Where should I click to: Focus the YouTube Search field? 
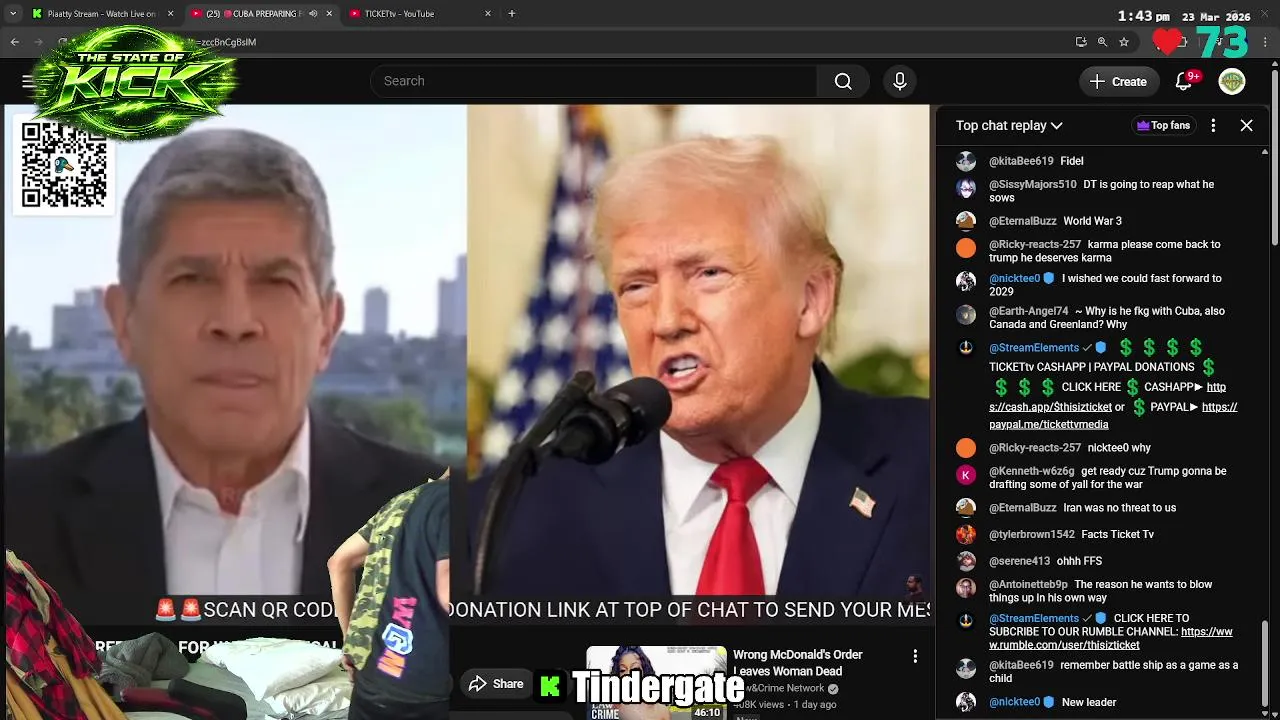click(594, 81)
